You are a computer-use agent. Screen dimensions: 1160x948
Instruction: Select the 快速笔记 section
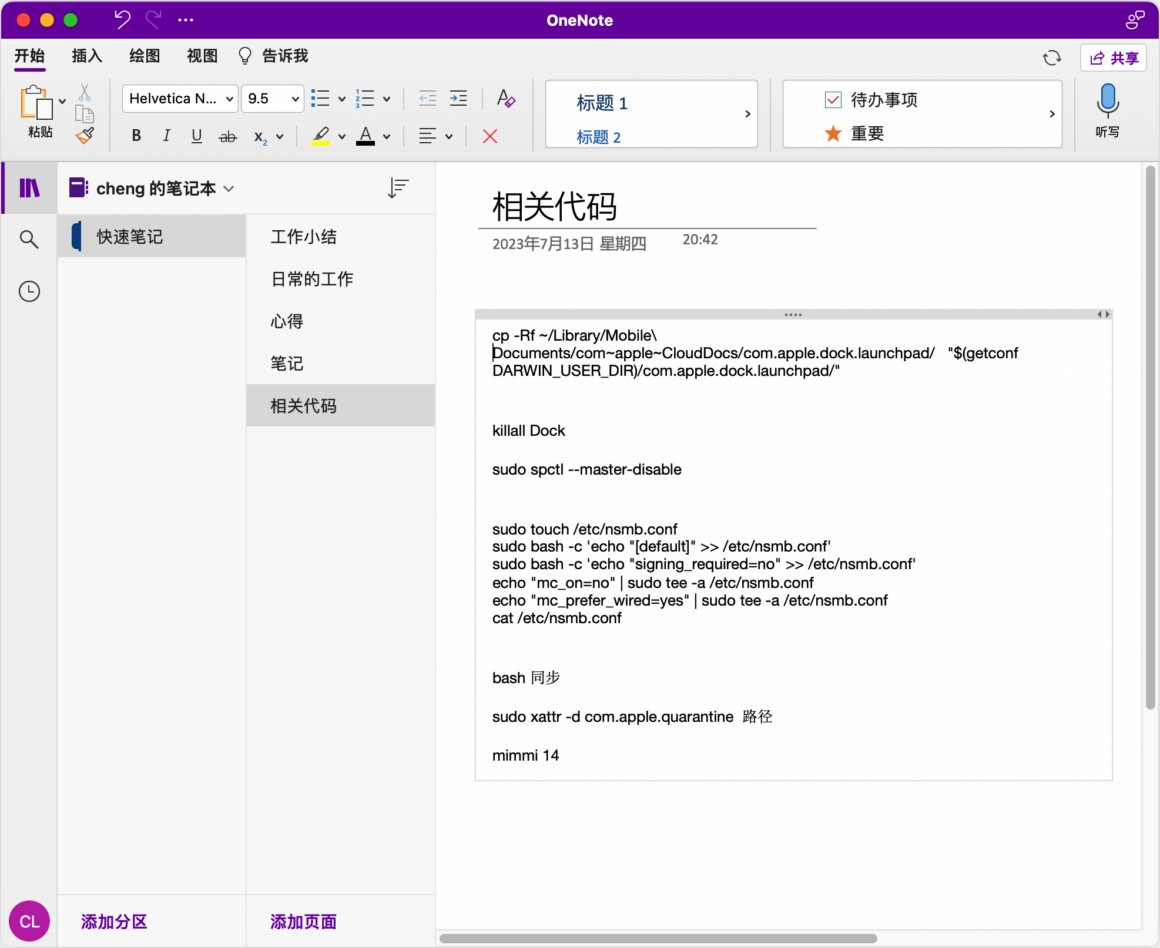pos(152,237)
